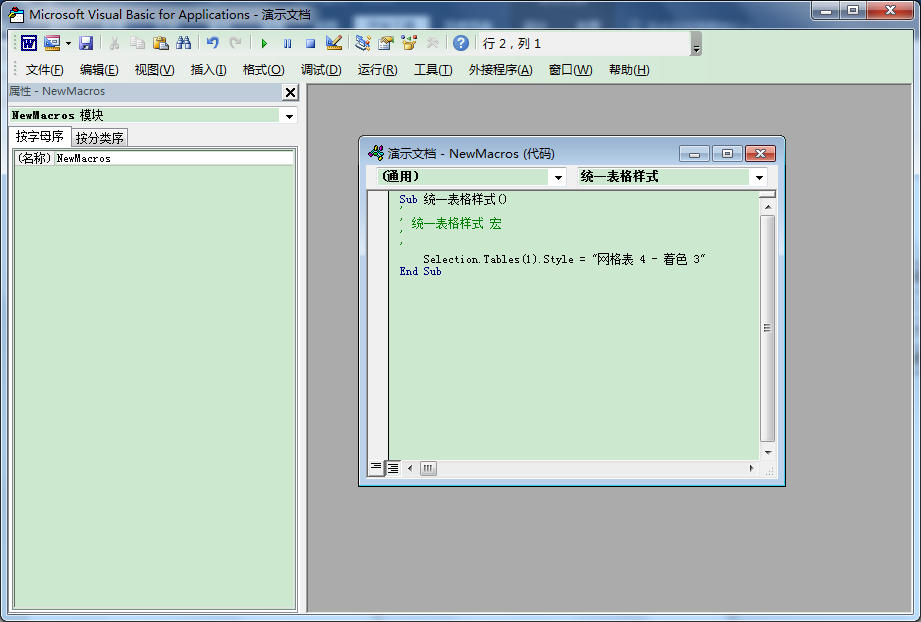Click the Break pause icon
Viewport: 921px width, 622px height.
coord(287,43)
